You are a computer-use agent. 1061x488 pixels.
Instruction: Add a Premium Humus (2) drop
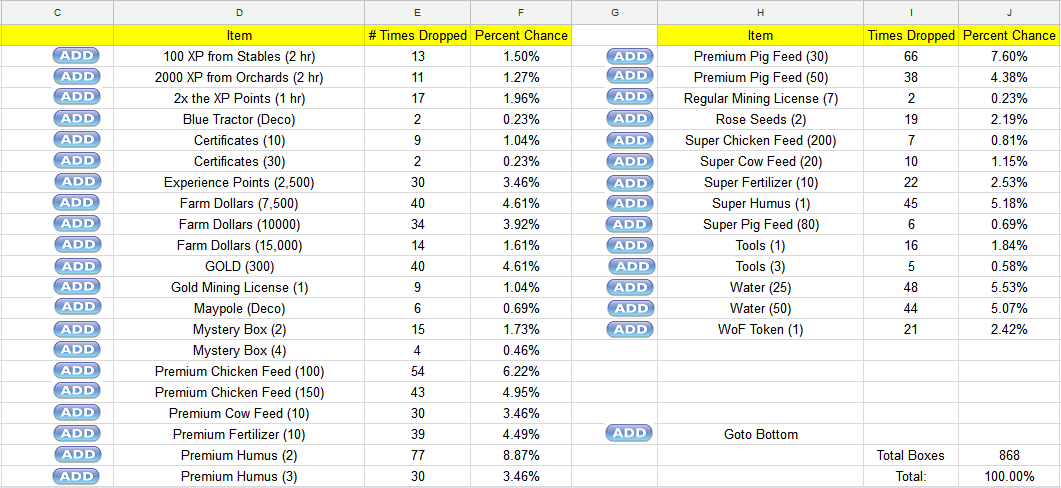point(78,454)
